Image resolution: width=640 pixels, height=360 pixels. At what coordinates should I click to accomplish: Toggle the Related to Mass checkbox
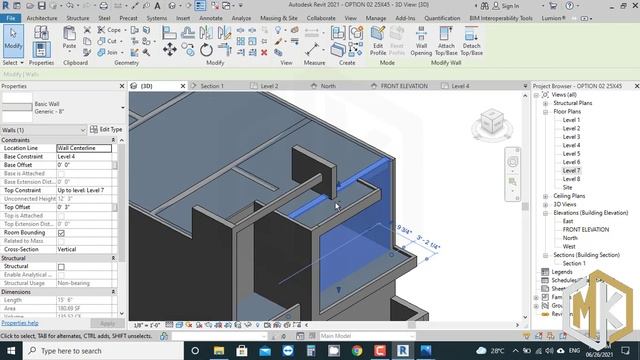[x=61, y=241]
